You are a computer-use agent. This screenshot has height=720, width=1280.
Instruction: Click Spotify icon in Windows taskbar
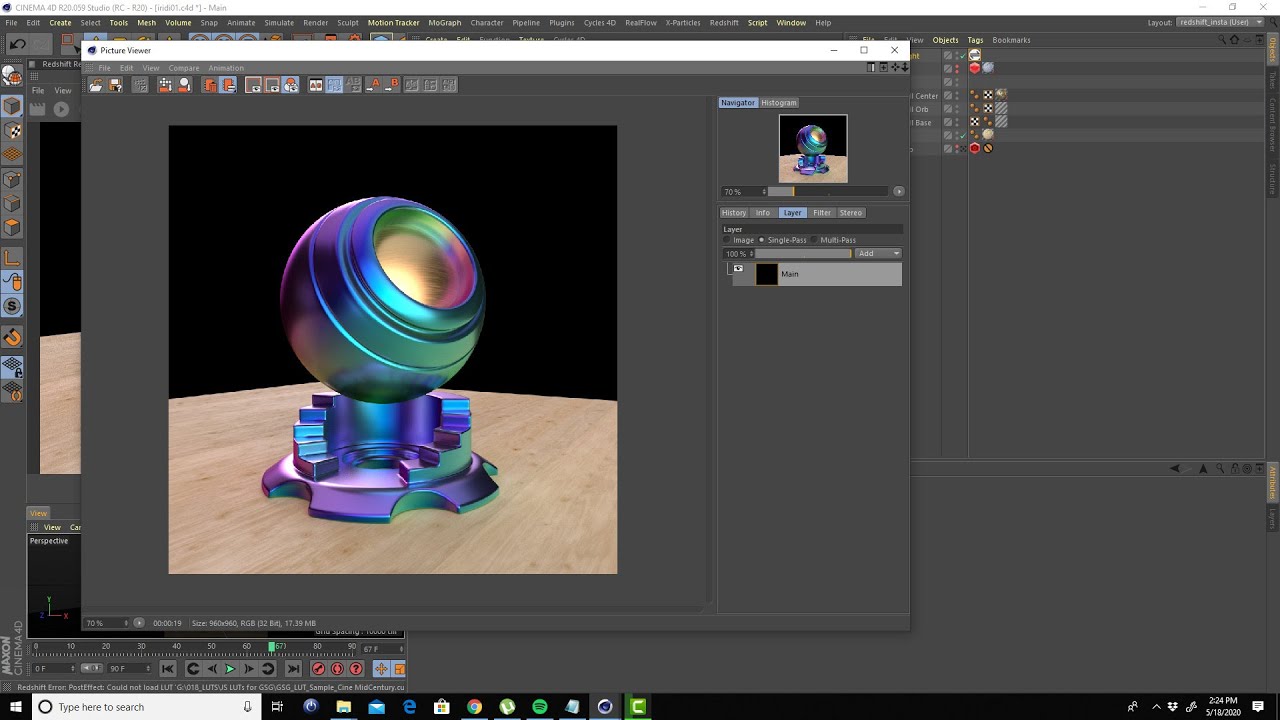pos(540,707)
